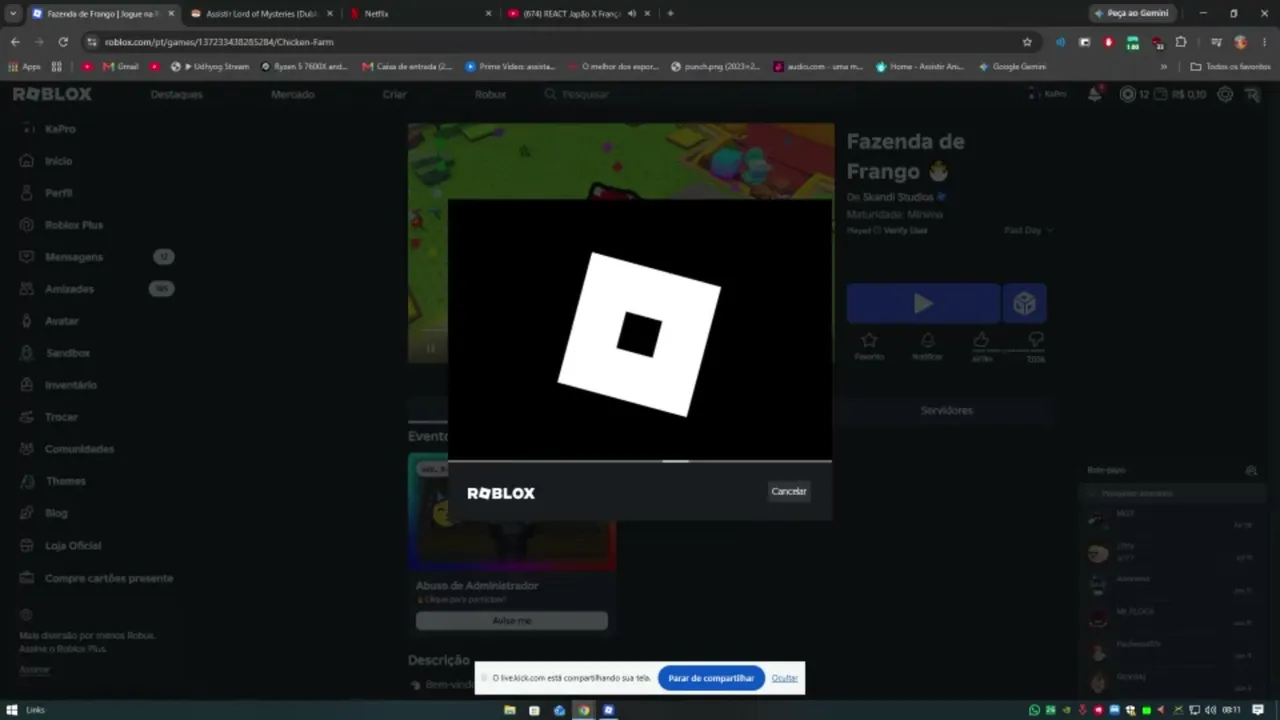Open the Todos os favoritos folder

pyautogui.click(x=1230, y=67)
